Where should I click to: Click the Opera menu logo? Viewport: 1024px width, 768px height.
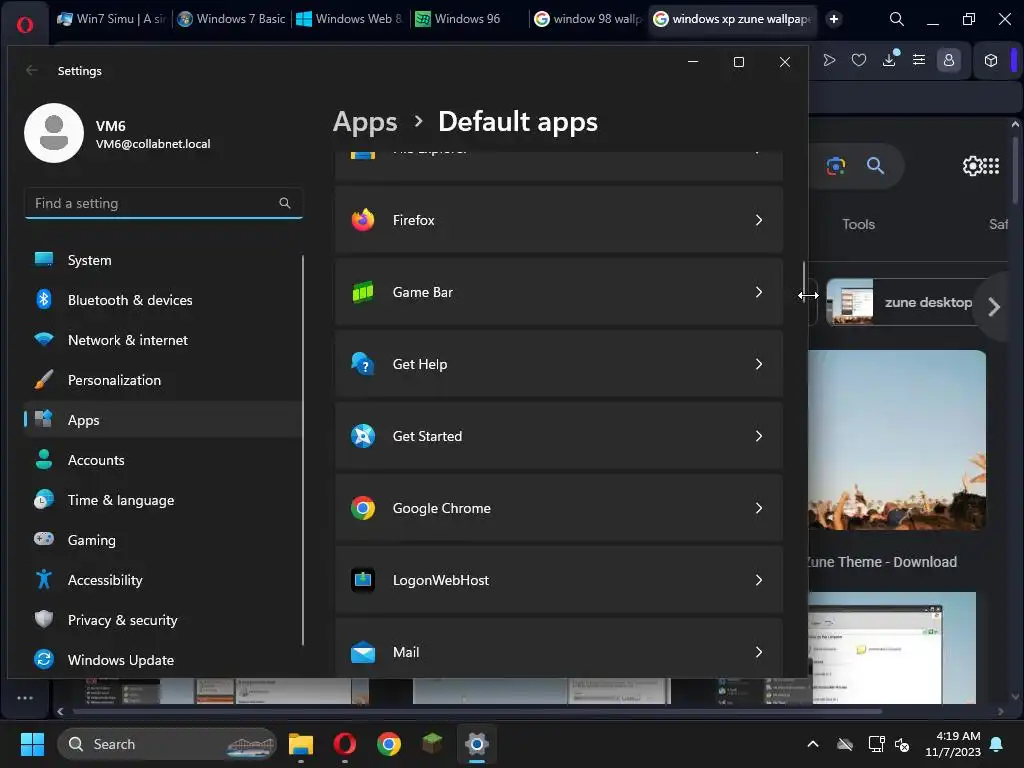click(25, 25)
